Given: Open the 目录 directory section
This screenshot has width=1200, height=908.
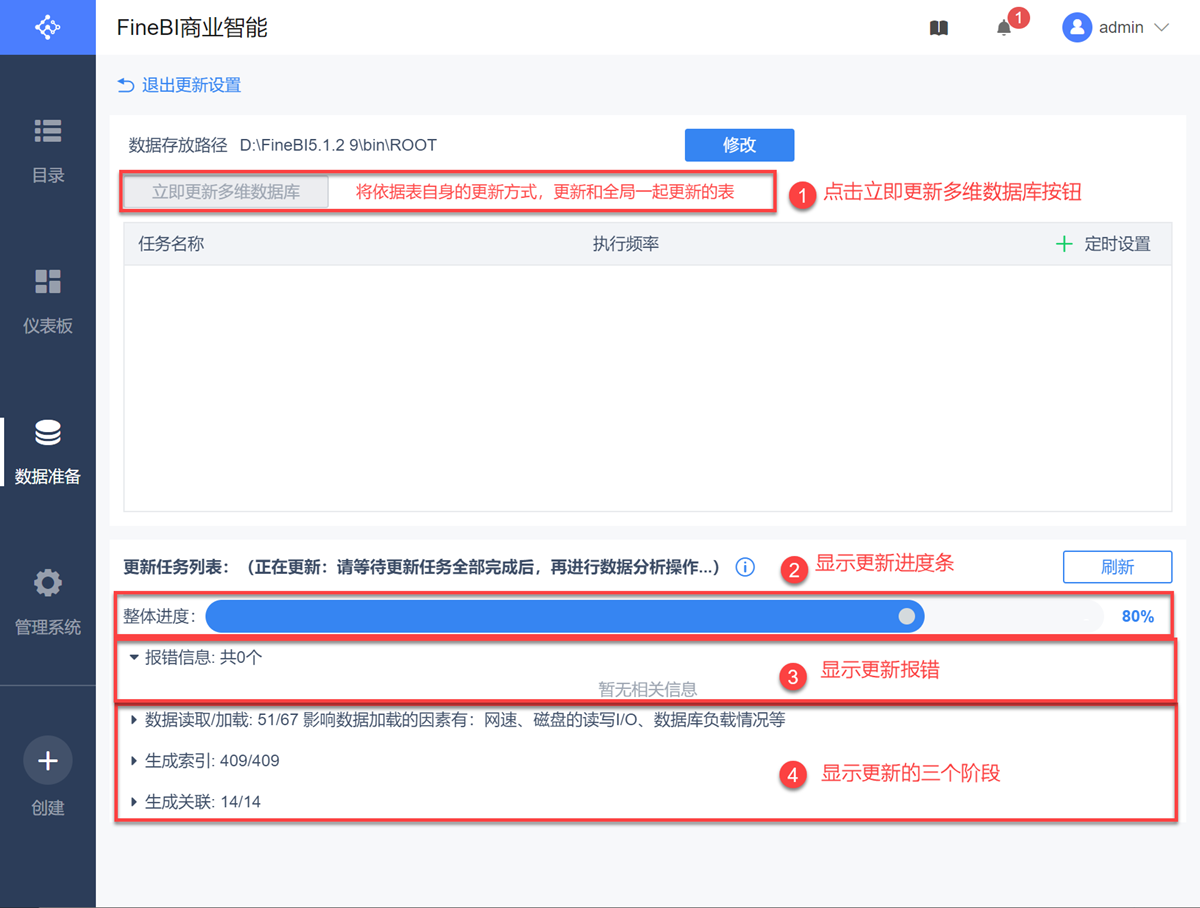Looking at the screenshot, I should click(x=48, y=151).
